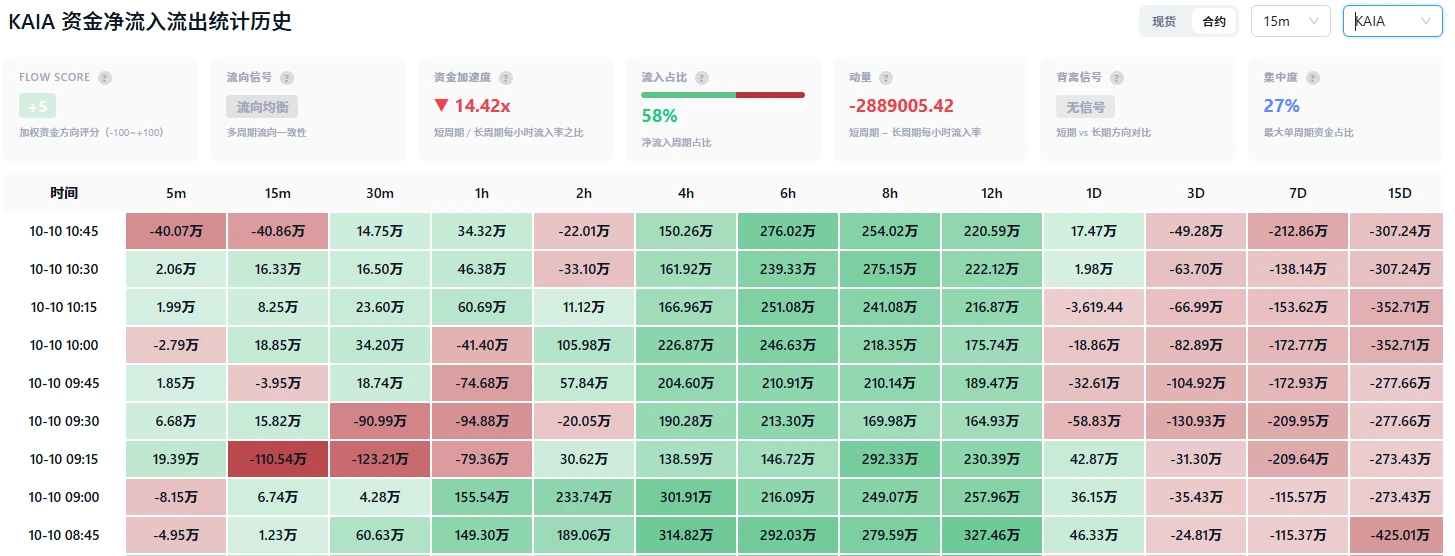Select the 10-10 09:00 time row
This screenshot has height=556, width=1455.
64,497
